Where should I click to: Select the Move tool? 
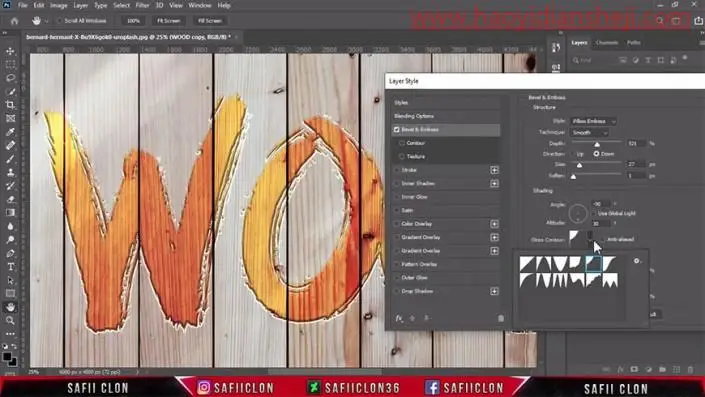coord(10,51)
